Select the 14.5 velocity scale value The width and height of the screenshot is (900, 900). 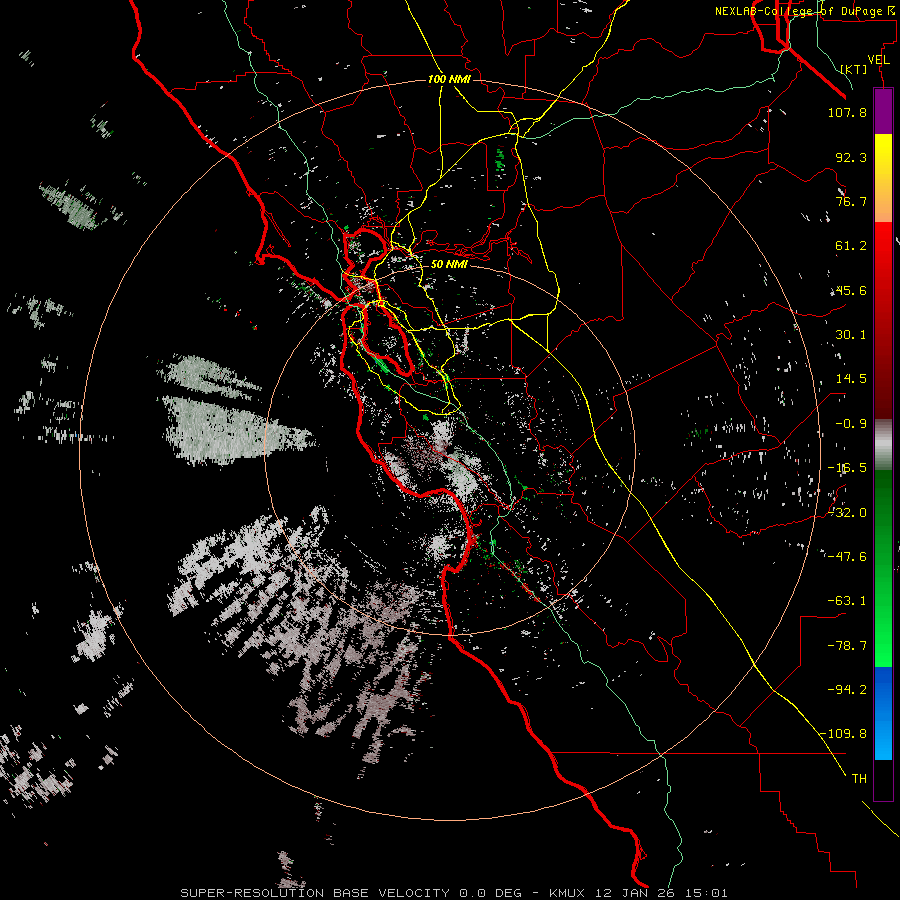[x=851, y=379]
